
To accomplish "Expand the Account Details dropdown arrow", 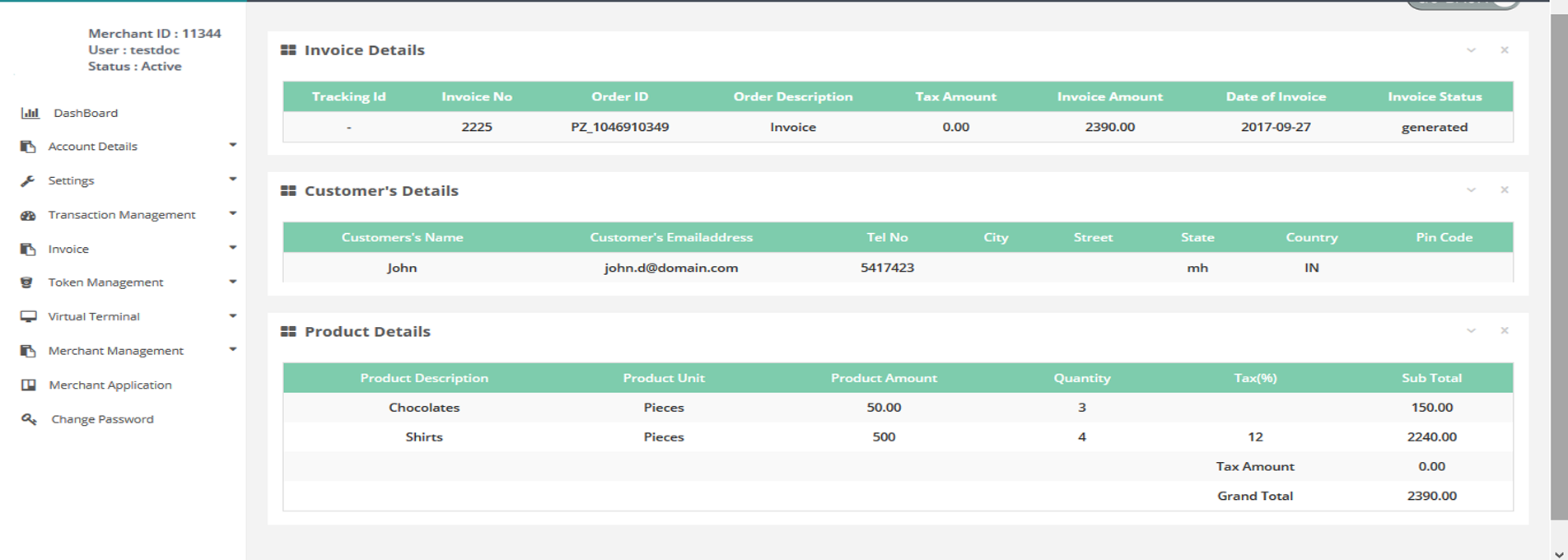I will pos(233,145).
